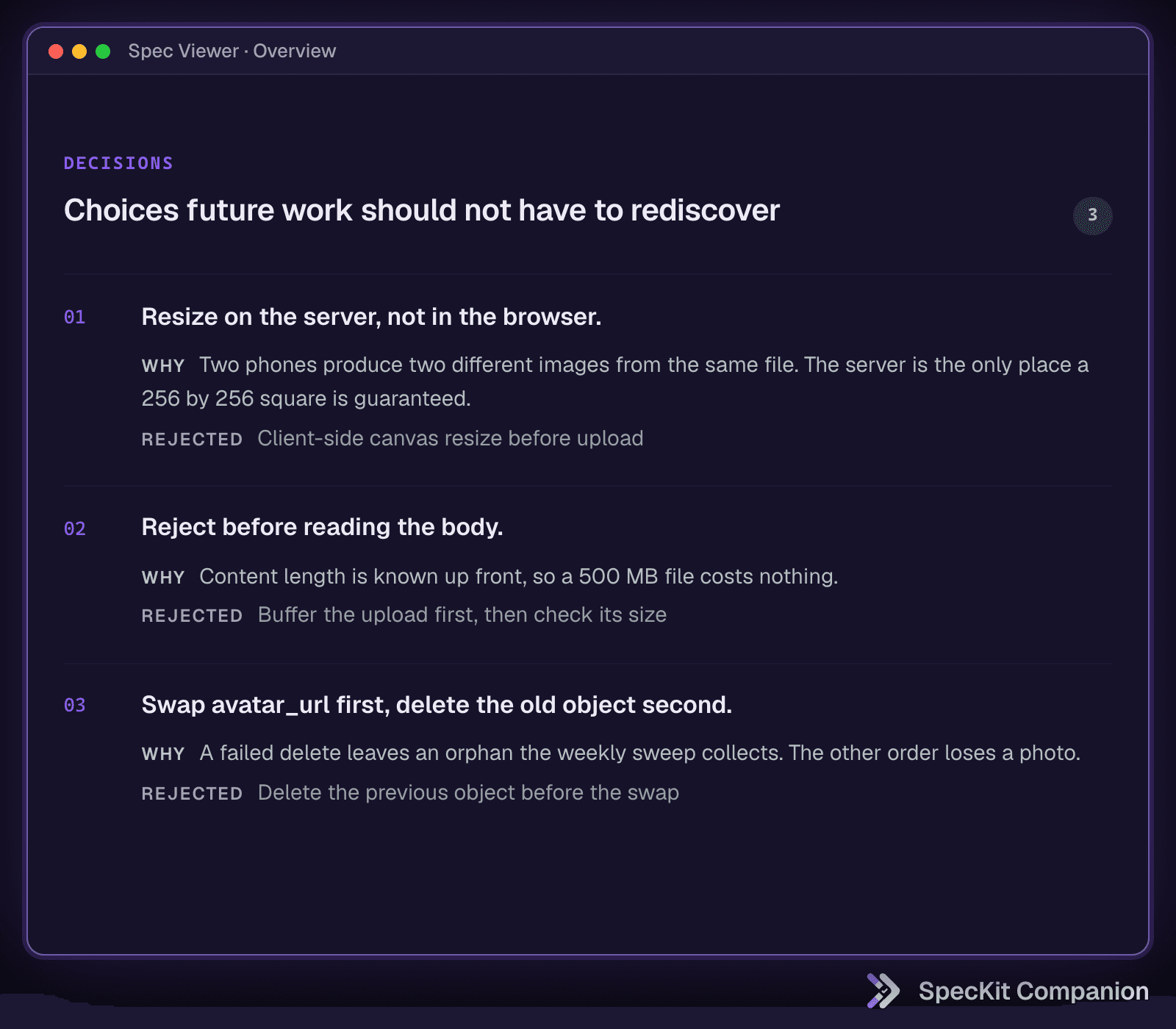This screenshot has width=1176, height=1029.
Task: Click the SpecKit Companion logo icon
Action: pyautogui.click(x=883, y=991)
